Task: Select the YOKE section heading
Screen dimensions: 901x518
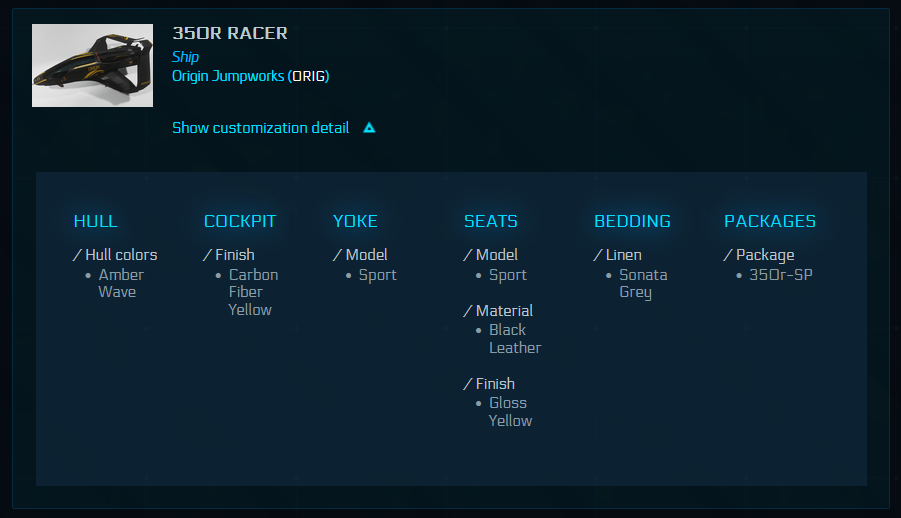Action: 355,221
